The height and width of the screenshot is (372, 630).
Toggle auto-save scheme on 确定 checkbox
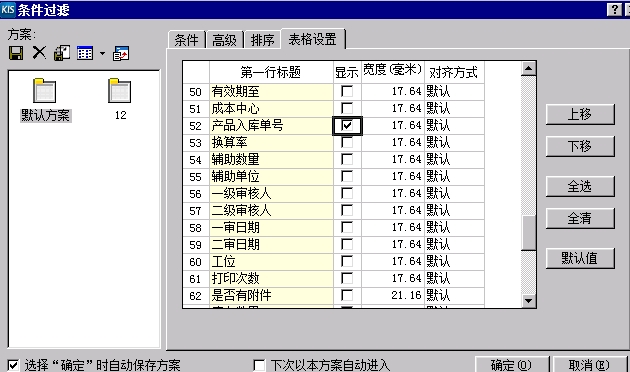[13, 365]
